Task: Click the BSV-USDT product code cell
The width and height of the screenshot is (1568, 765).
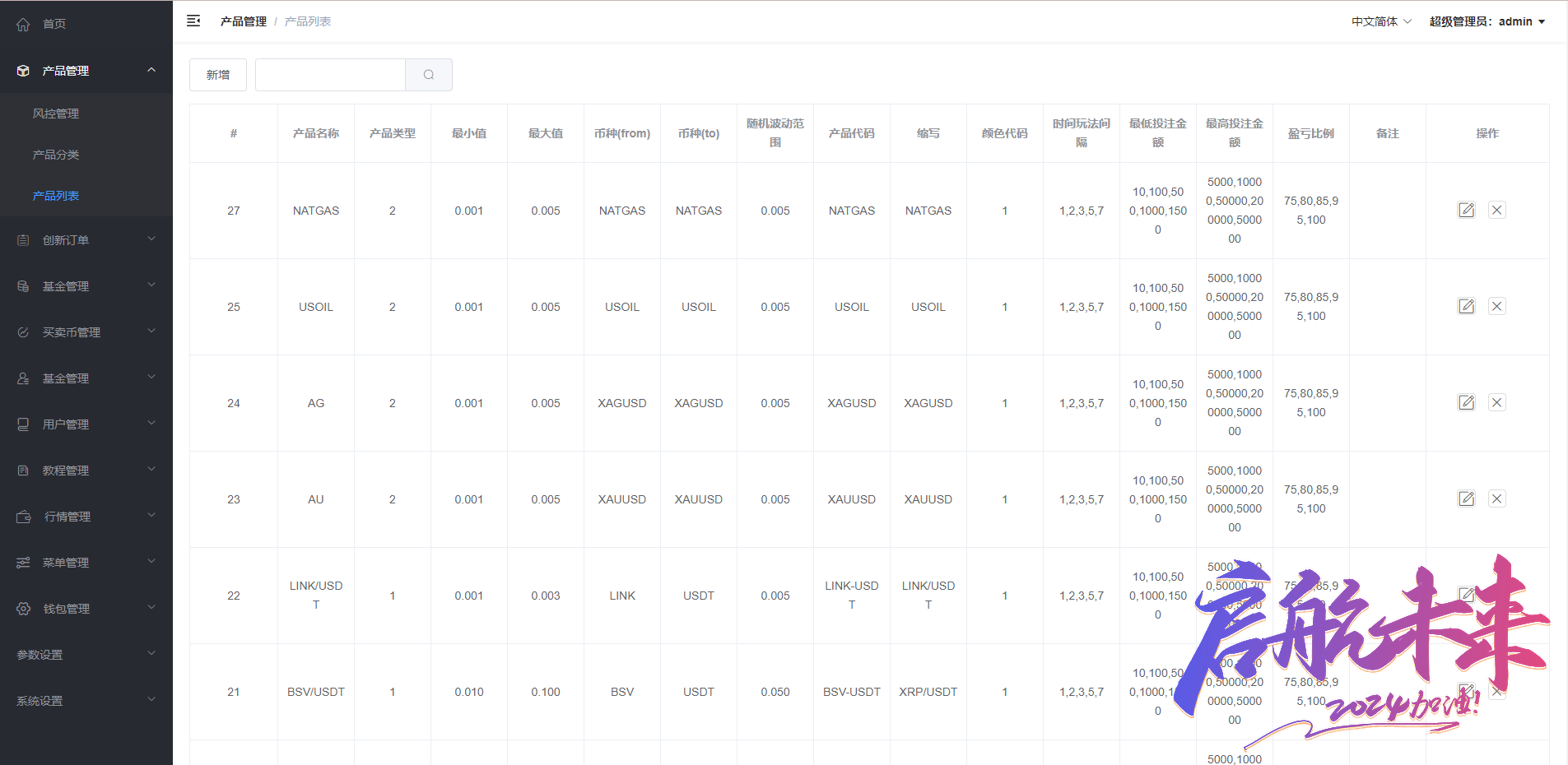Action: point(852,692)
